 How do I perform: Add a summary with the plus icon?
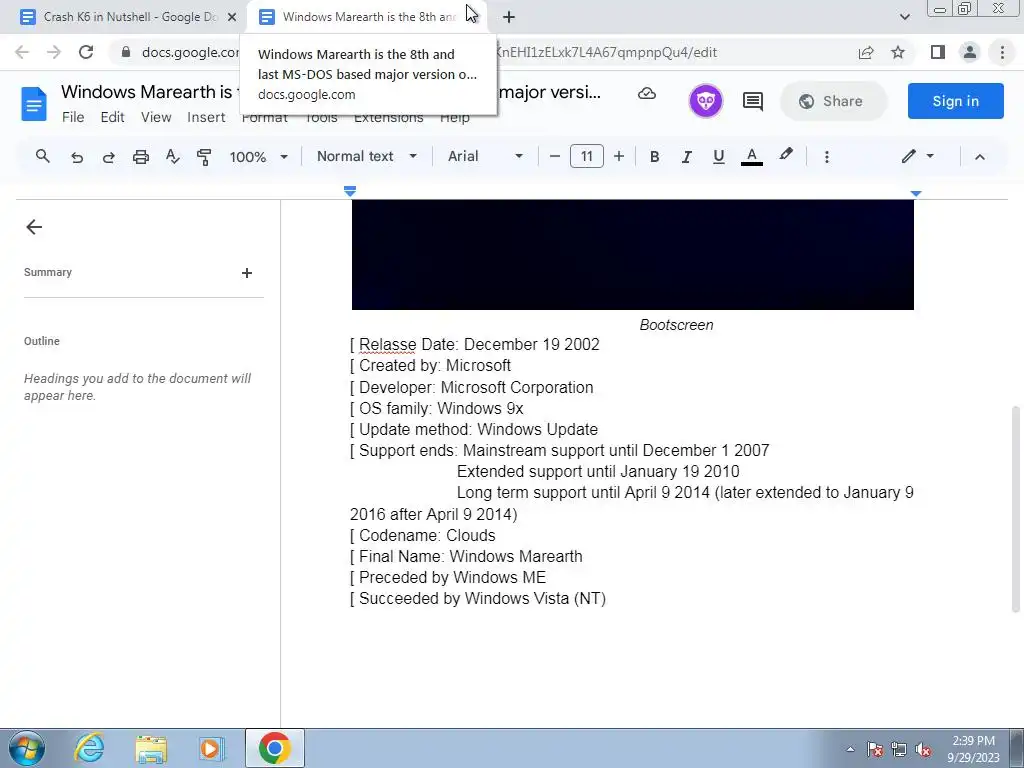pyautogui.click(x=246, y=273)
